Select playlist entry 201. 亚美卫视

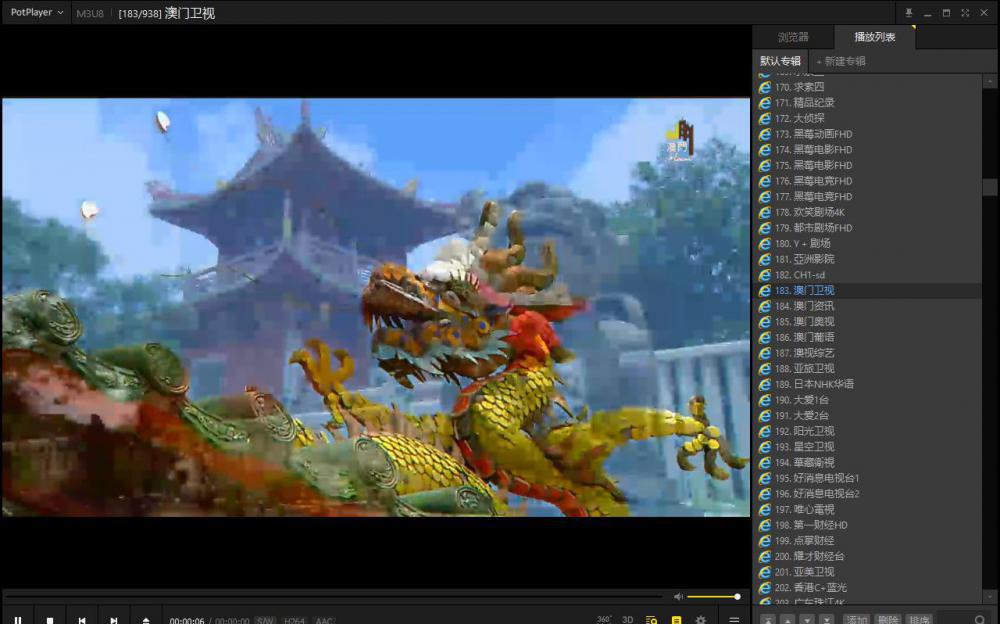point(869,572)
